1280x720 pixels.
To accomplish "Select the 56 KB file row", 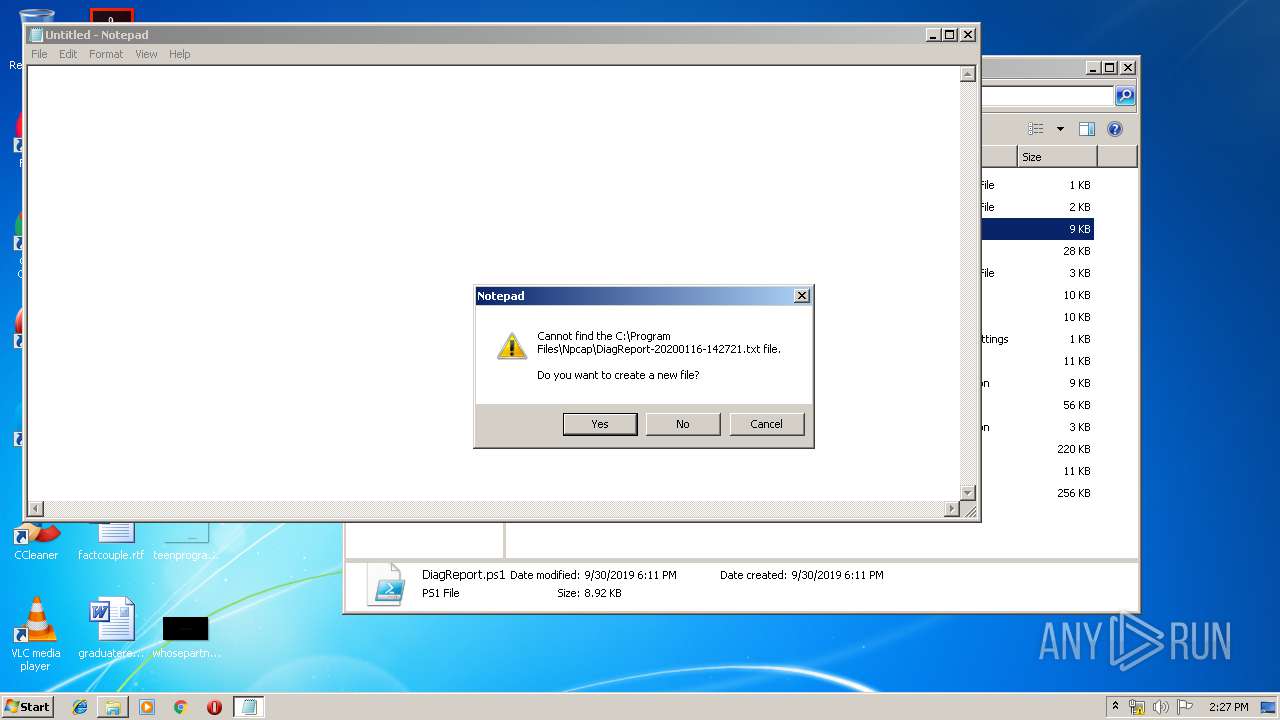I will tap(1037, 405).
